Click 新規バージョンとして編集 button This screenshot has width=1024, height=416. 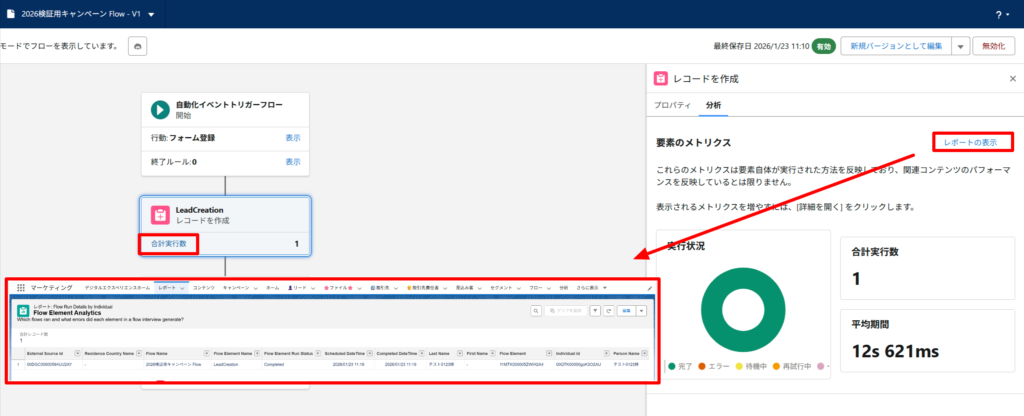click(x=896, y=46)
